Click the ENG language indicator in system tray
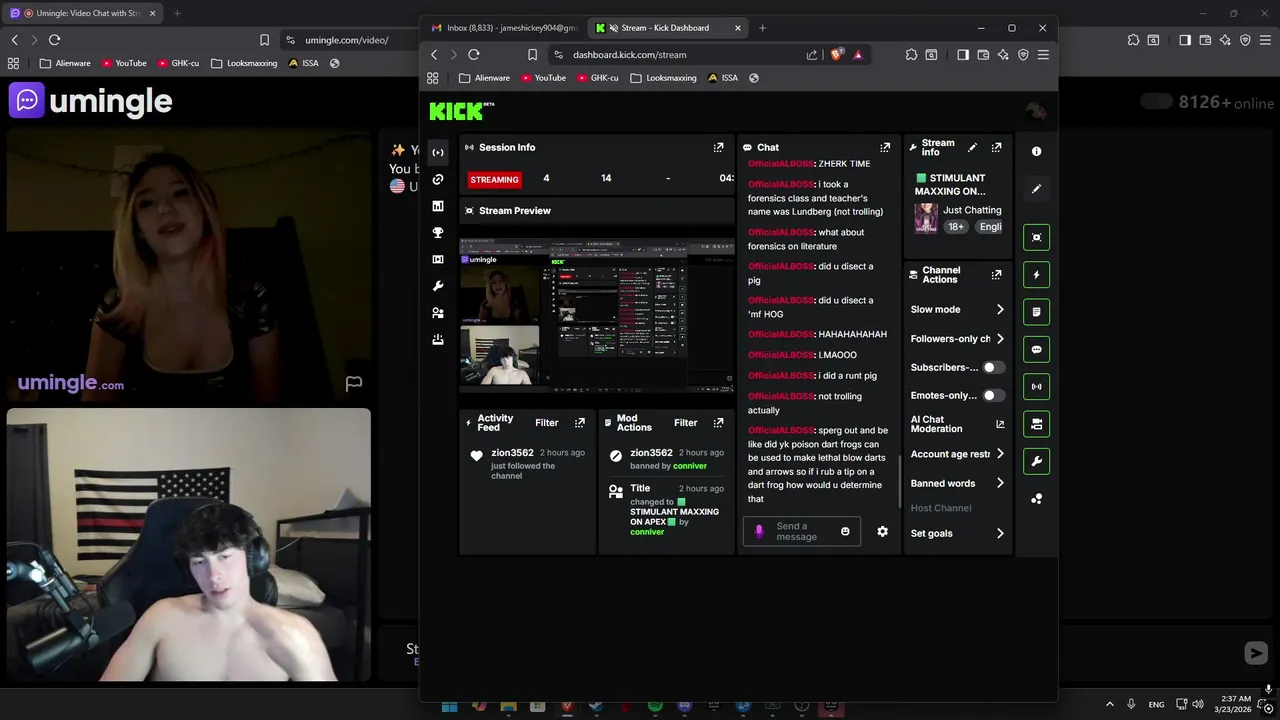 coord(1156,705)
